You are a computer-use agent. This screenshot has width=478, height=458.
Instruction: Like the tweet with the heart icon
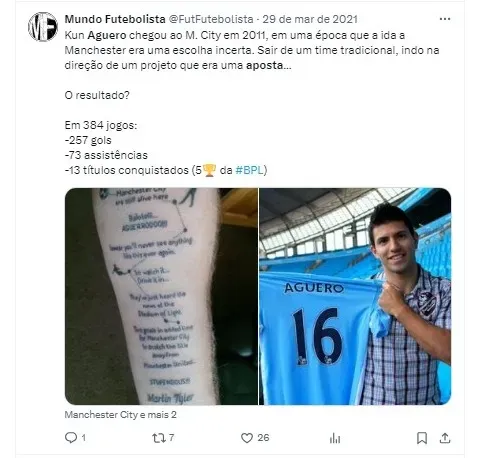[247, 438]
